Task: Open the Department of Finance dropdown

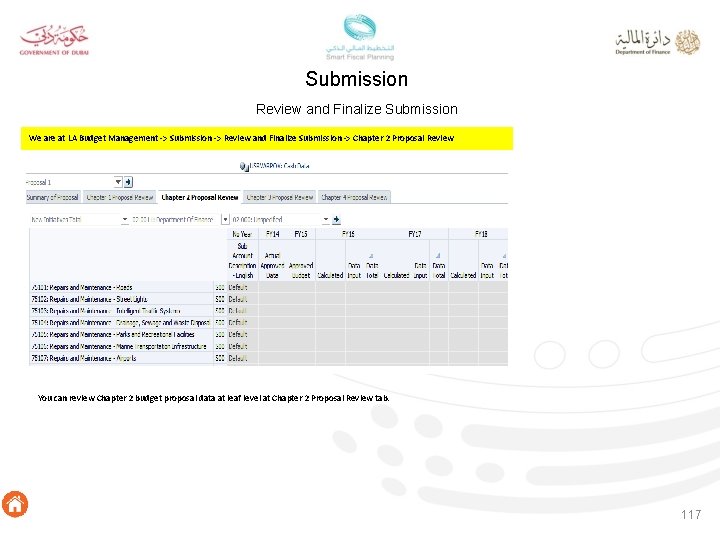Action: pos(225,219)
